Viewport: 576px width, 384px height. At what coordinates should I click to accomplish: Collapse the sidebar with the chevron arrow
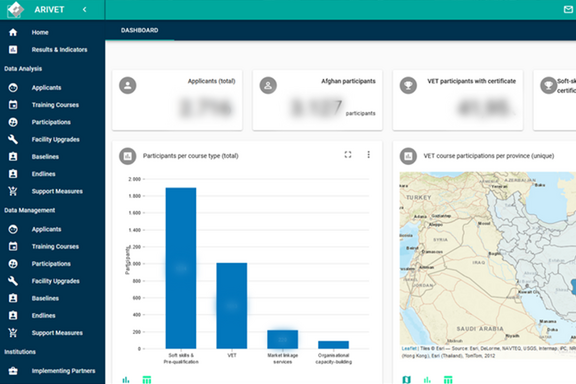[84, 10]
